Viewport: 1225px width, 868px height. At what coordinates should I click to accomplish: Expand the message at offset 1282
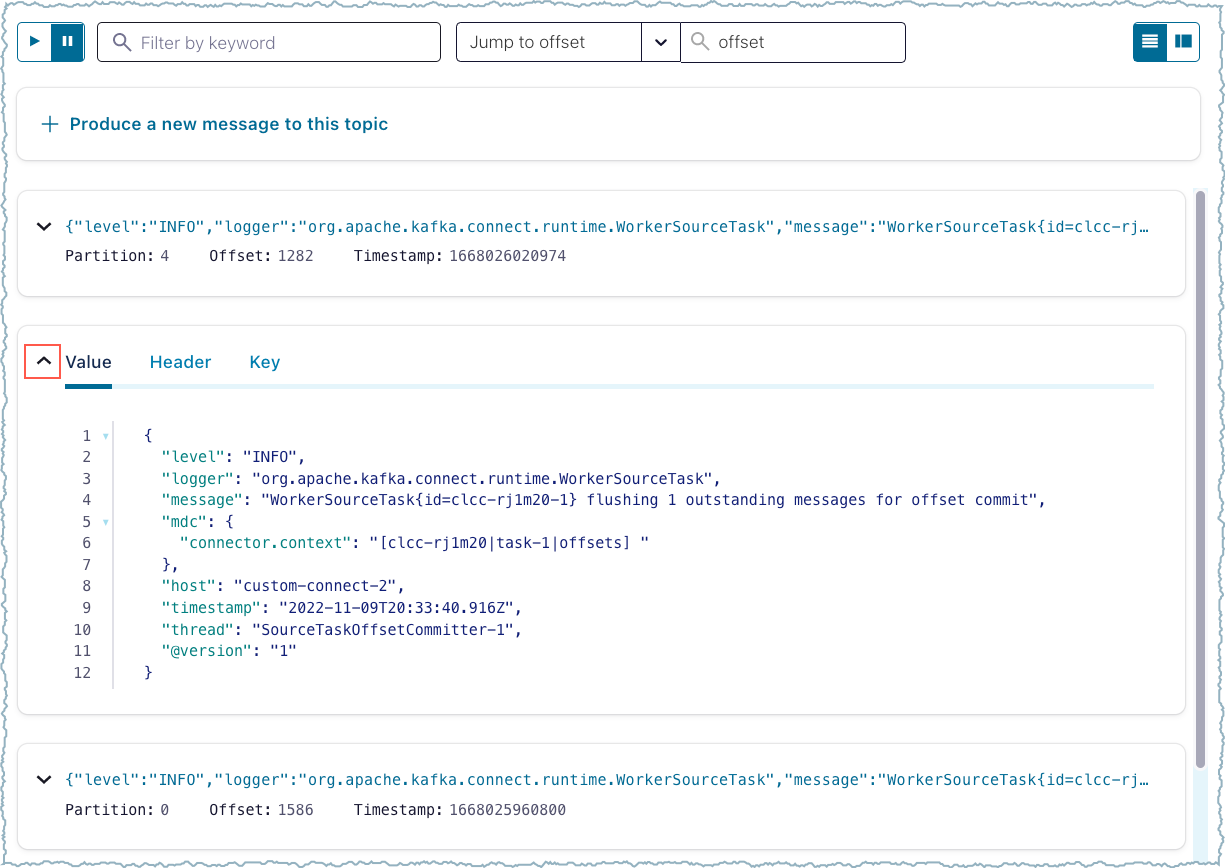pos(43,227)
